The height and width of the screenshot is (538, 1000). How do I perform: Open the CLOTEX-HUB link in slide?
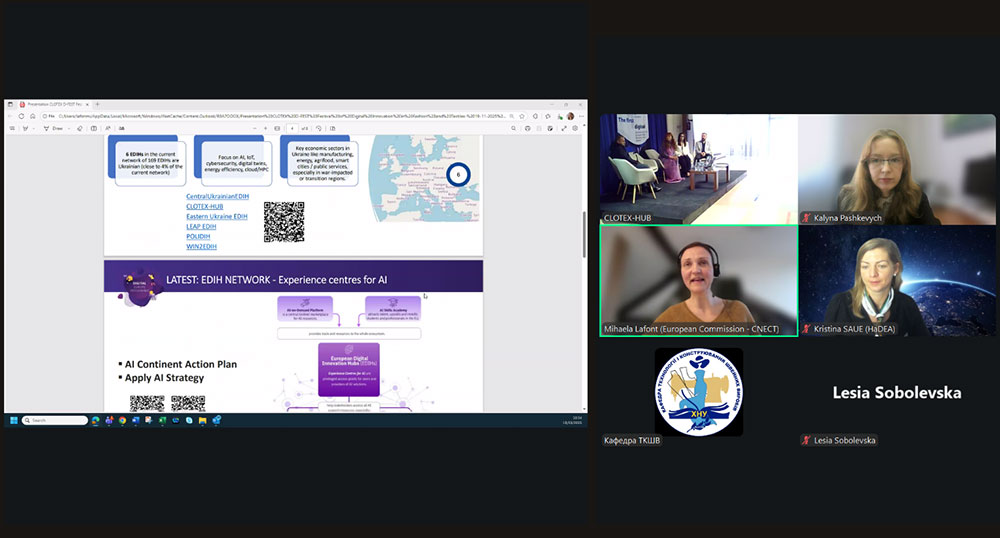tap(204, 206)
